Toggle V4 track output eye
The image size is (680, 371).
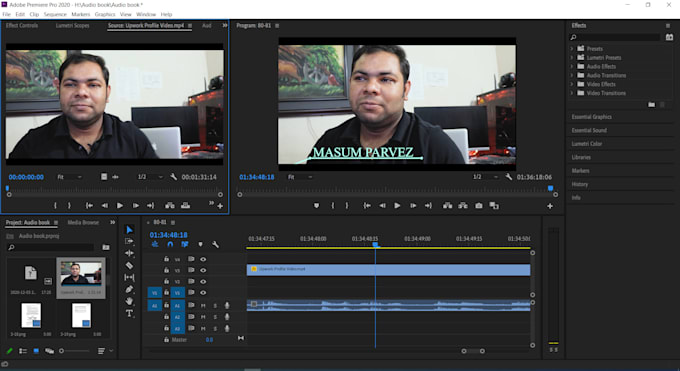click(x=203, y=259)
